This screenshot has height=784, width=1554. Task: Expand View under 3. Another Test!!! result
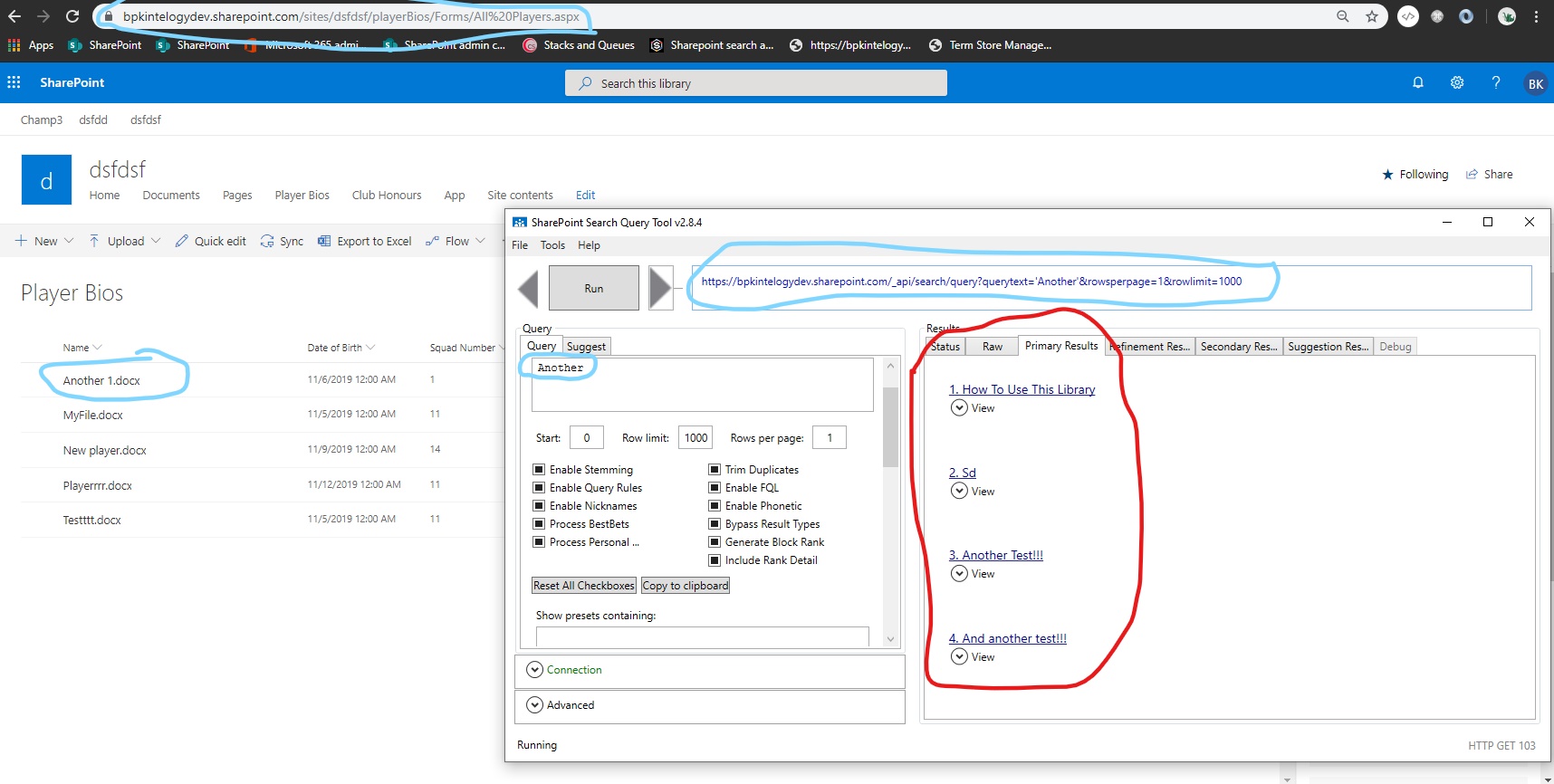click(x=959, y=573)
